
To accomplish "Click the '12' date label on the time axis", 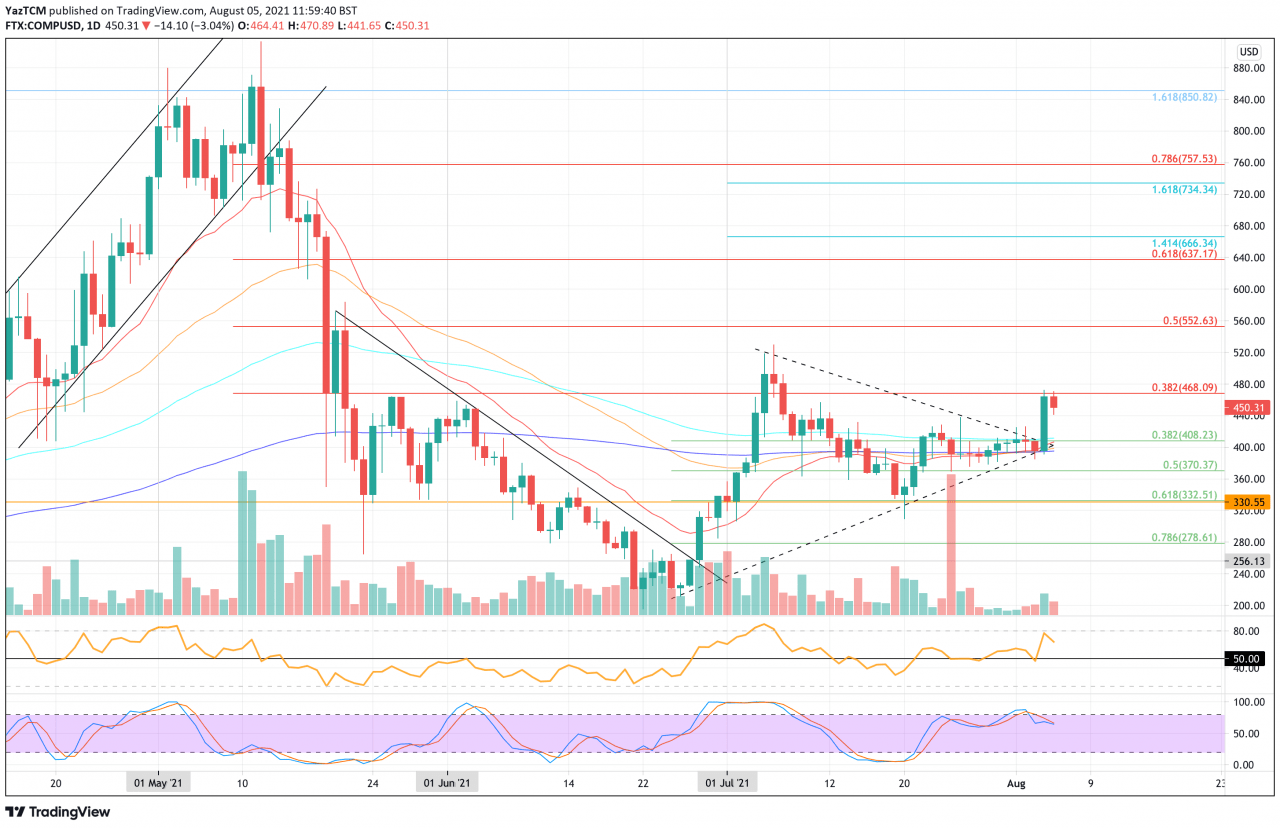I will pyautogui.click(x=829, y=784).
